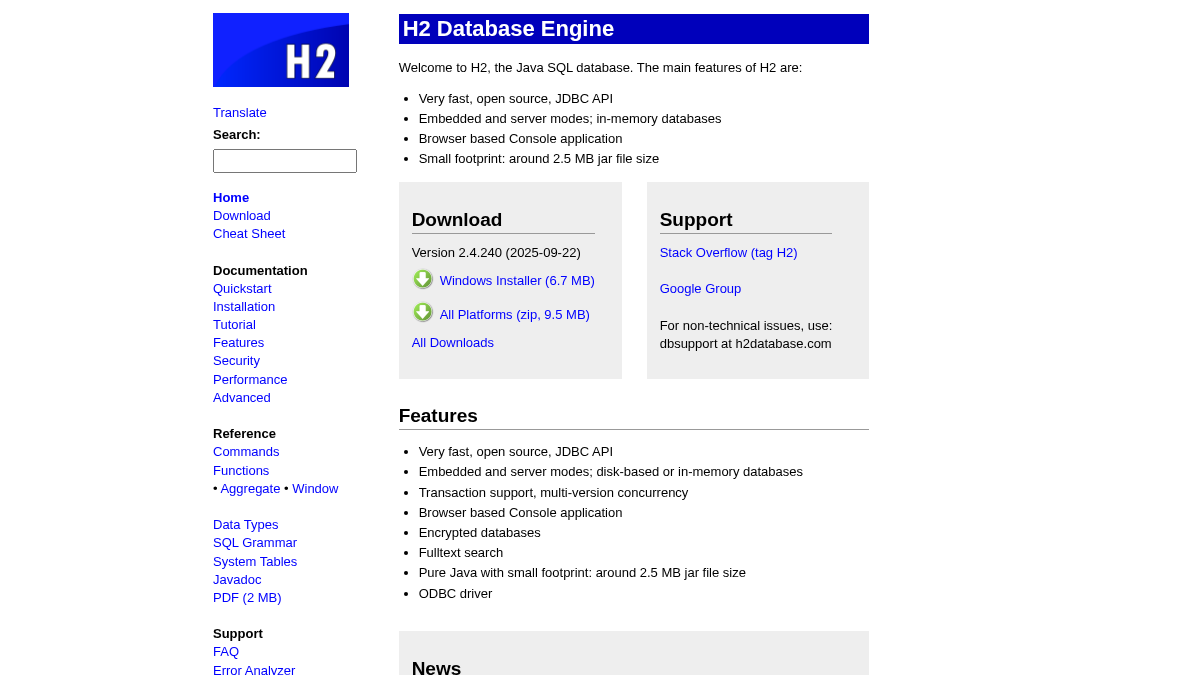Download the PDF (2 MB) documentation

click(247, 598)
